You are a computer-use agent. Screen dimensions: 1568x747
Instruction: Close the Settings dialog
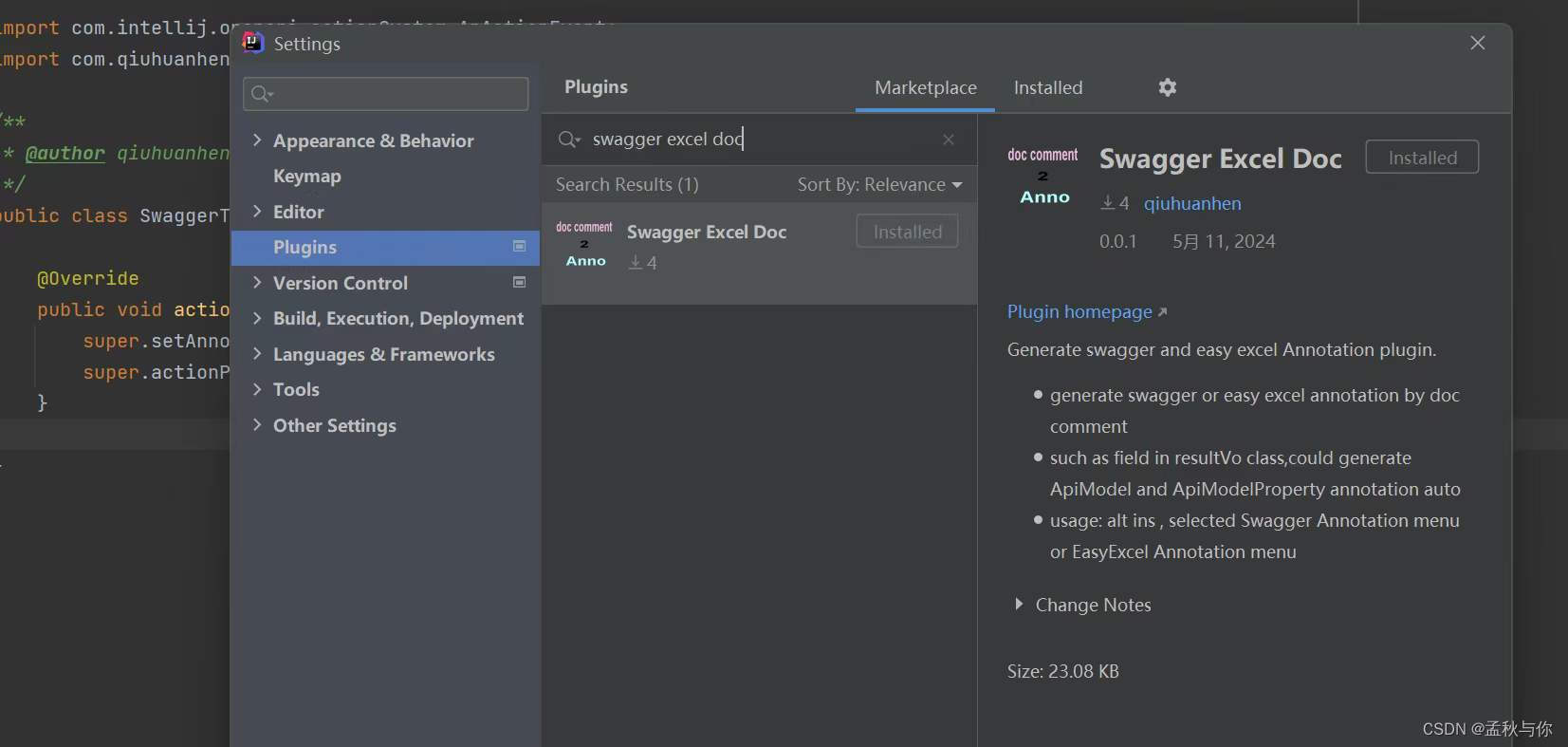(1478, 43)
